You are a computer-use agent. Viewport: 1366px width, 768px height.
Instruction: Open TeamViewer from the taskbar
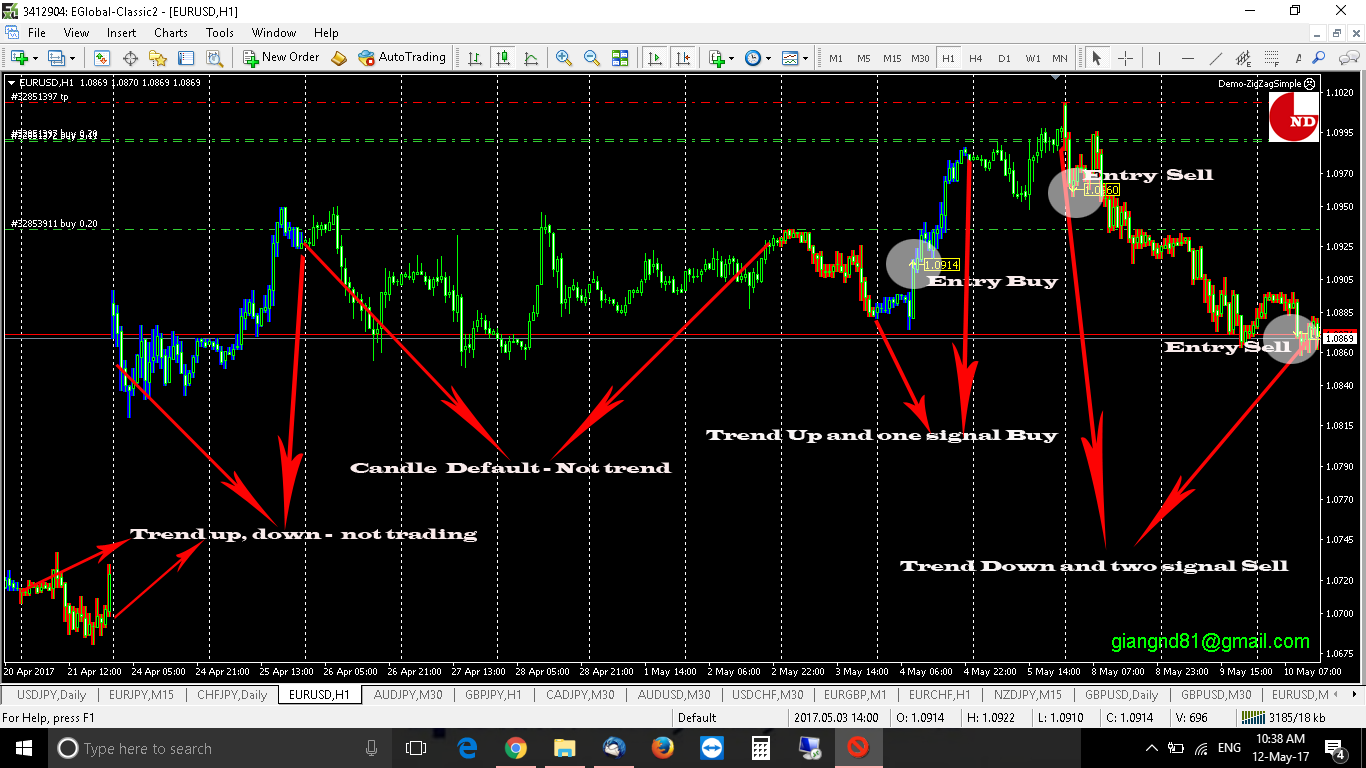711,748
